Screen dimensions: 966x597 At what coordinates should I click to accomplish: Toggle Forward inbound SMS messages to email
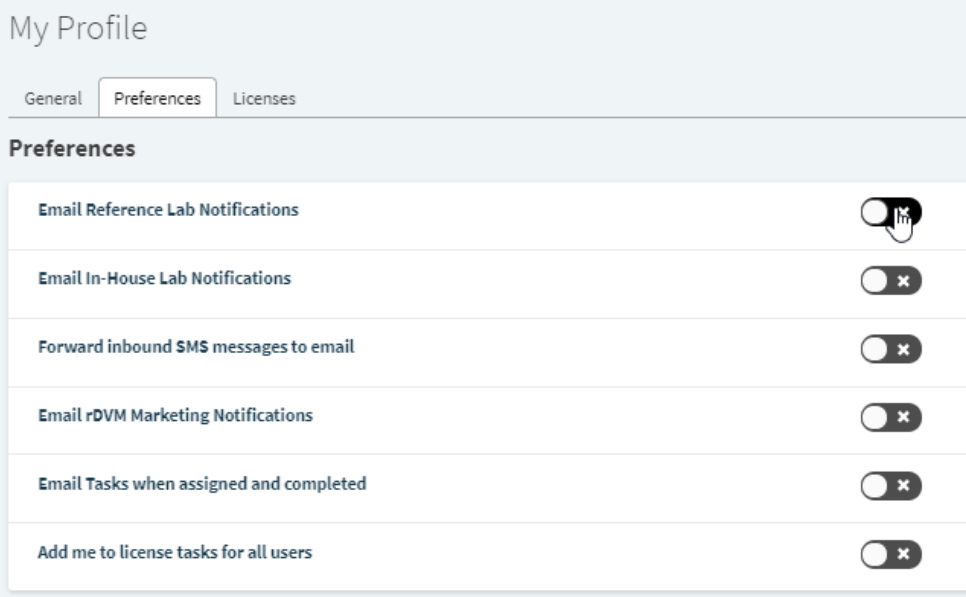point(890,349)
